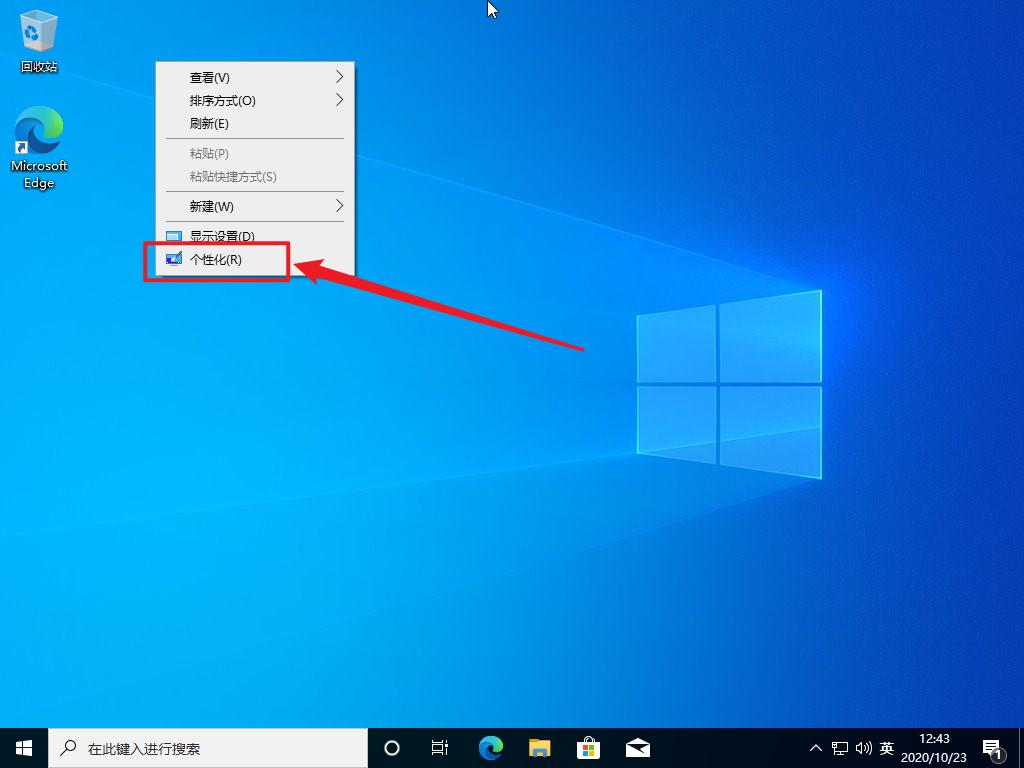Click the Cortana circle icon on taskbar
1024x768 pixels.
point(391,747)
